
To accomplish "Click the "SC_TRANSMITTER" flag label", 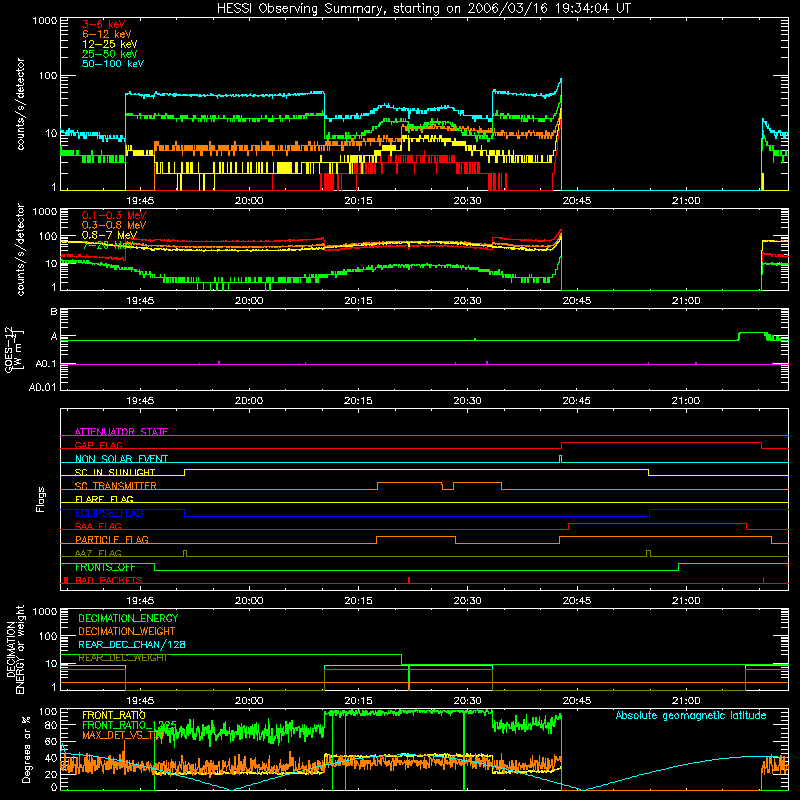I will pos(115,486).
